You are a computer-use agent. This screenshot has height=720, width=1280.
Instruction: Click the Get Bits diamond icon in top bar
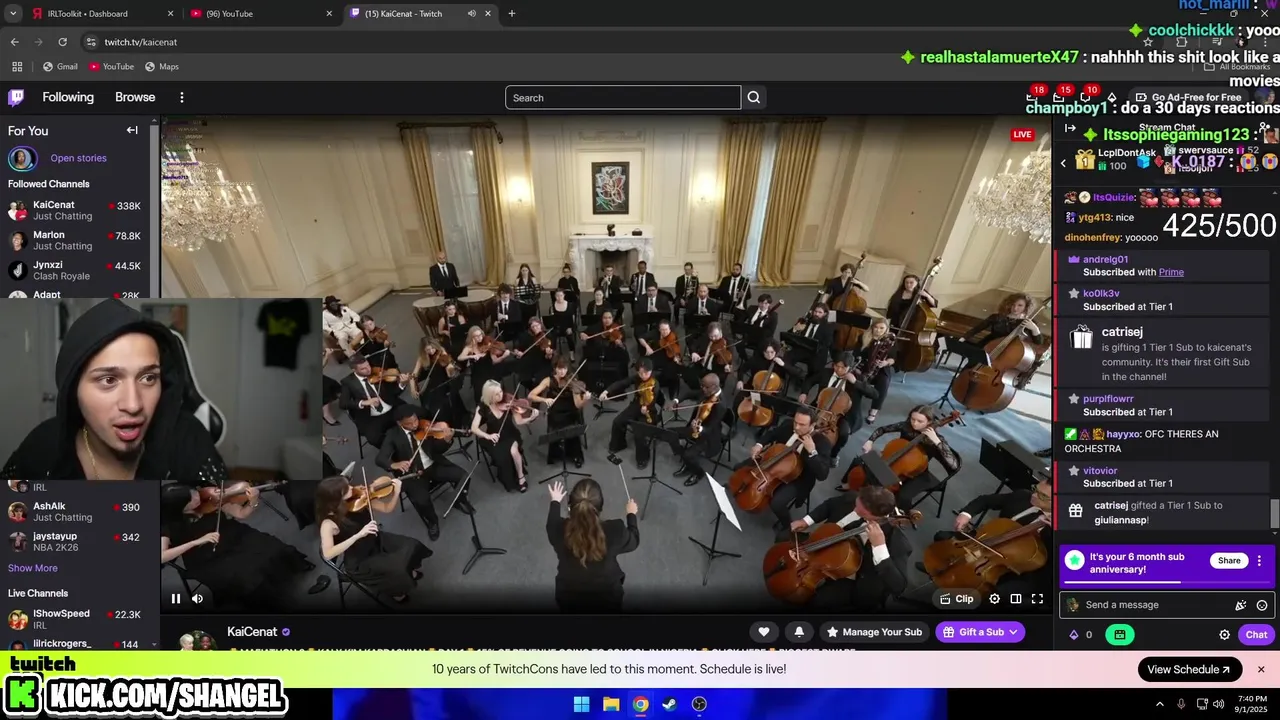click(1111, 97)
